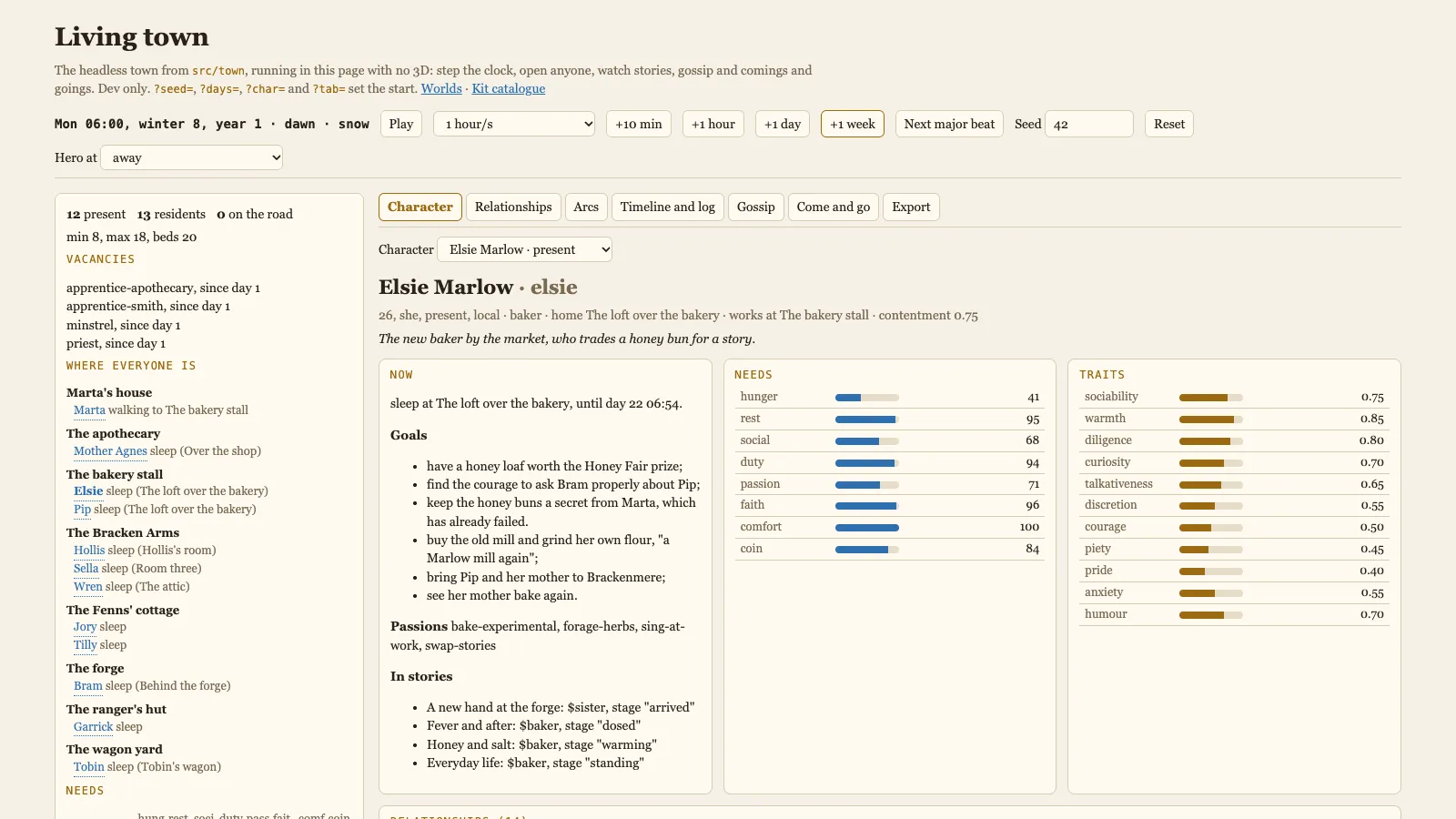The image size is (1456, 819).
Task: Advance time by +1 day
Action: pyautogui.click(x=783, y=124)
